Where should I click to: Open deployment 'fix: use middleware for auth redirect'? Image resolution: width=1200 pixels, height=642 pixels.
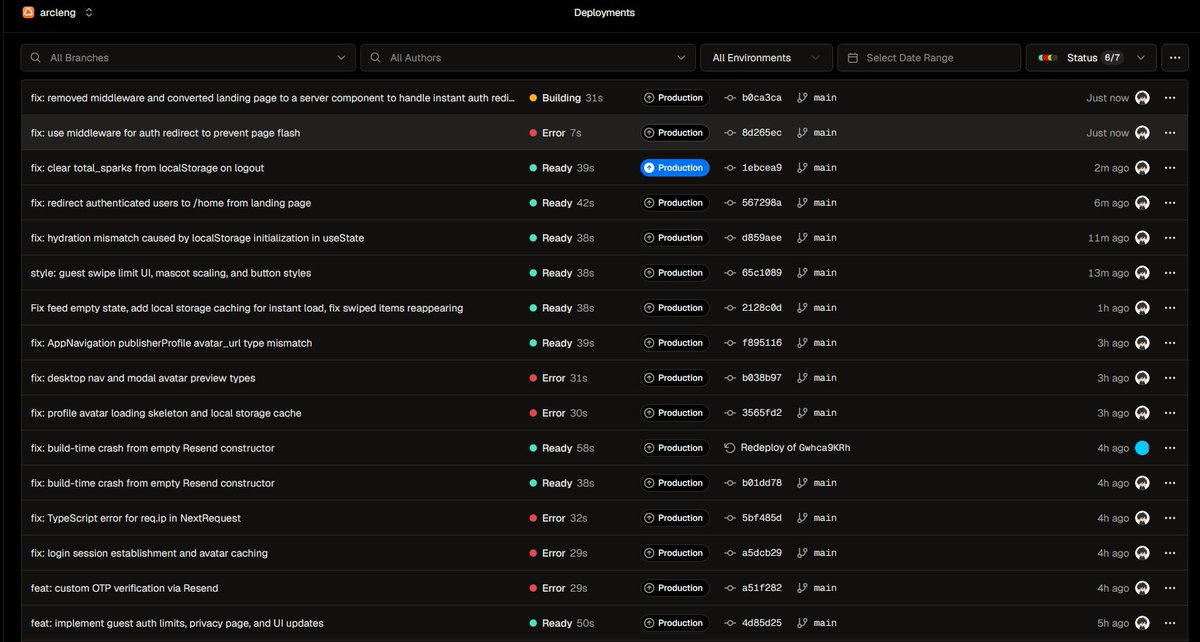[166, 133]
